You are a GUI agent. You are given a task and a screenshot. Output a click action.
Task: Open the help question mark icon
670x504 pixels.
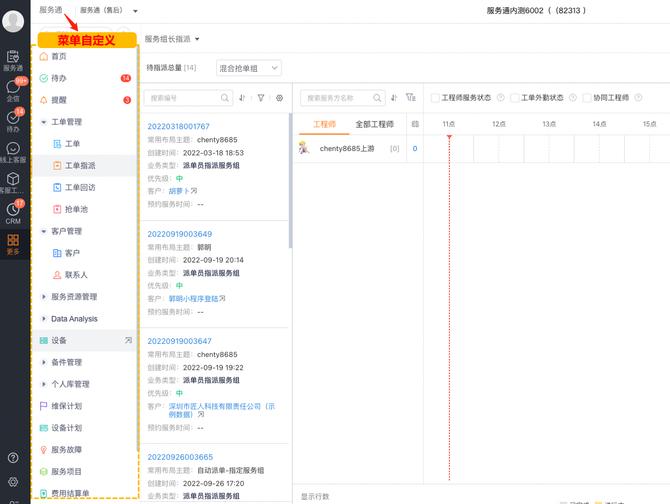[13, 457]
